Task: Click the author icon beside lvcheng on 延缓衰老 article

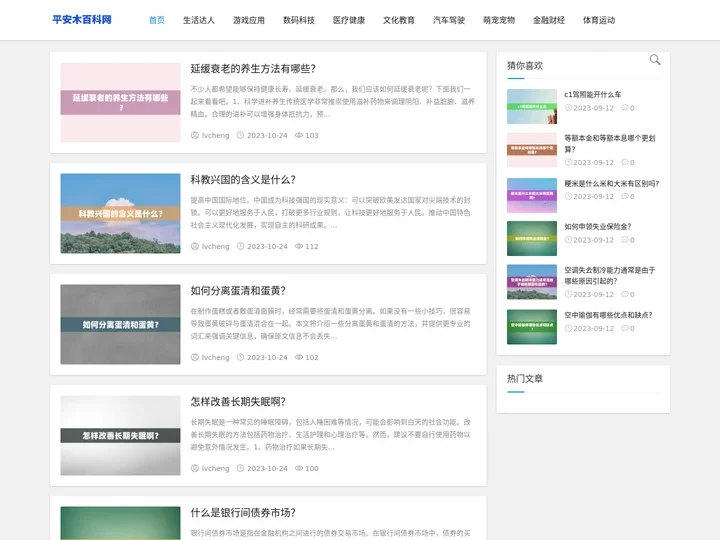Action: tap(195, 135)
